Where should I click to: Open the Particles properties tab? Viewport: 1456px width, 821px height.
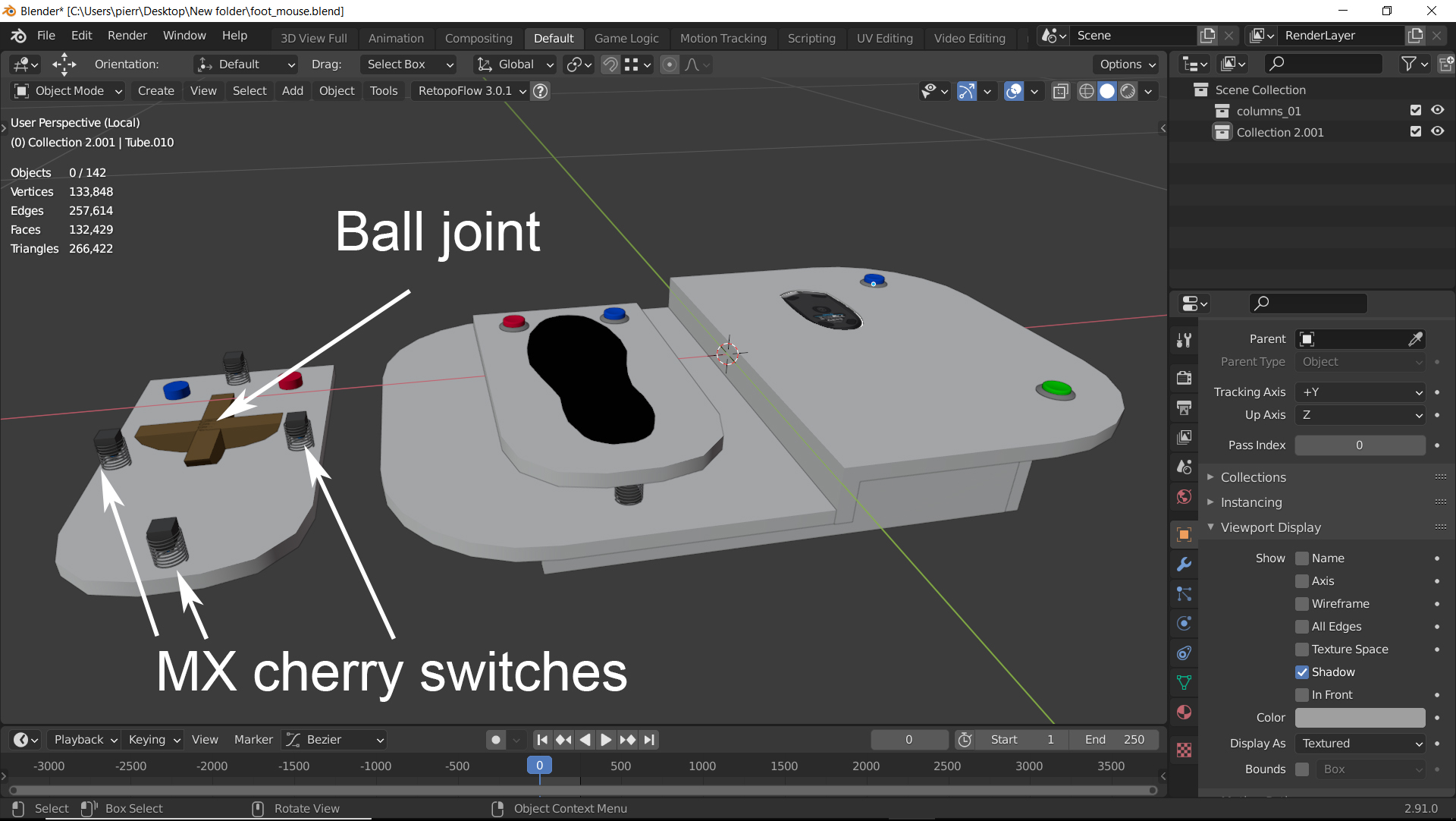click(x=1184, y=594)
